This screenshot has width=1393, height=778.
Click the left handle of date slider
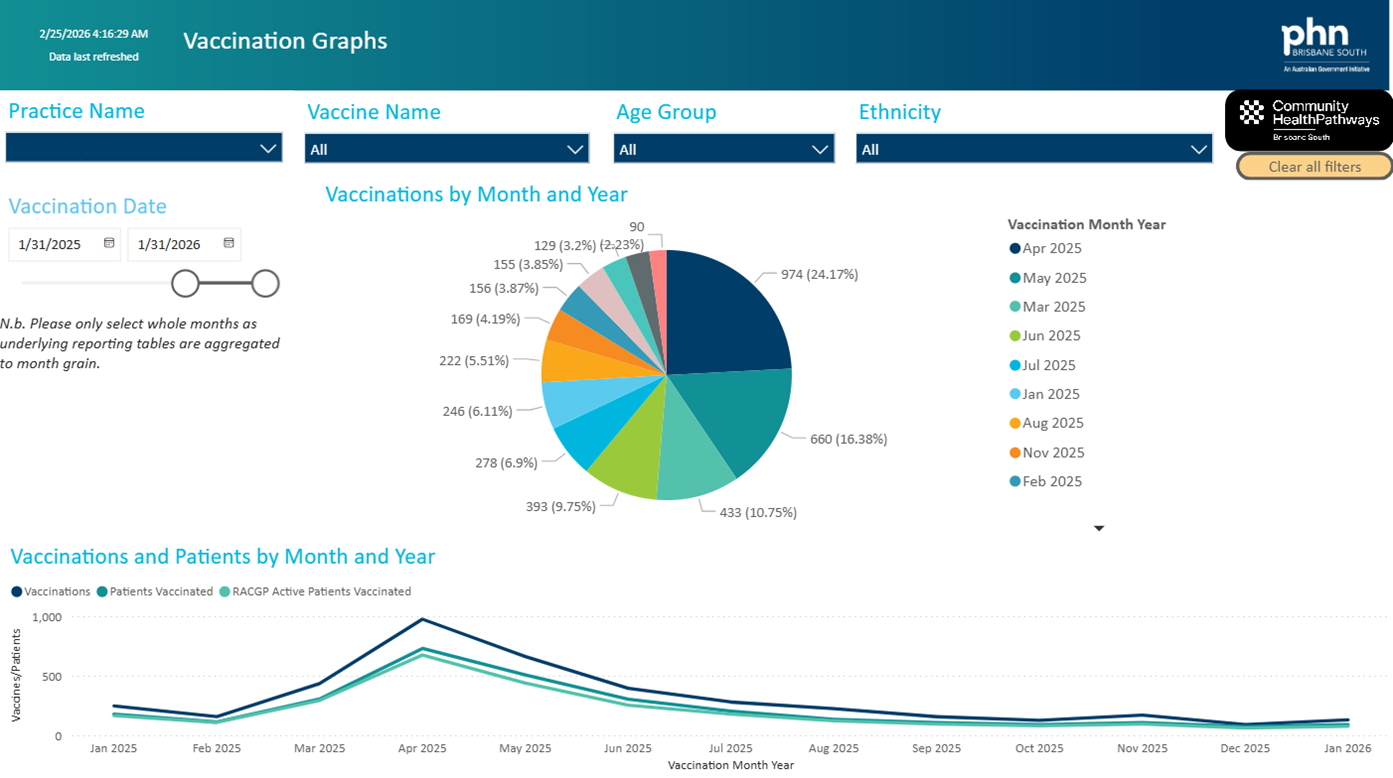coord(185,284)
